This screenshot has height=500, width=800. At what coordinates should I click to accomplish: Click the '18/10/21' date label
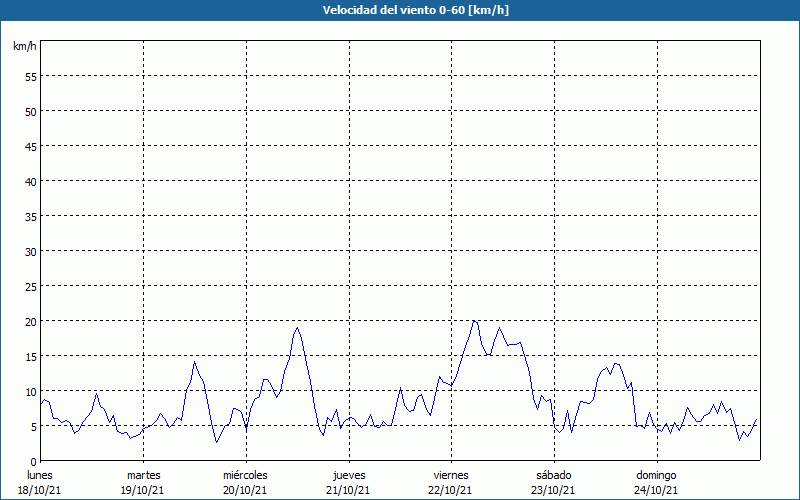(x=40, y=490)
